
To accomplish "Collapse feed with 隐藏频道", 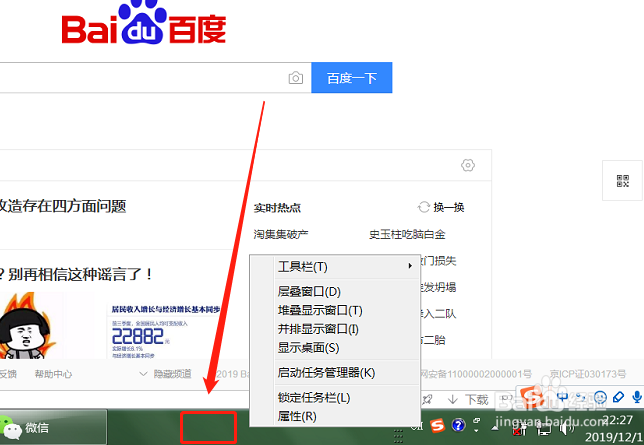I will (166, 374).
